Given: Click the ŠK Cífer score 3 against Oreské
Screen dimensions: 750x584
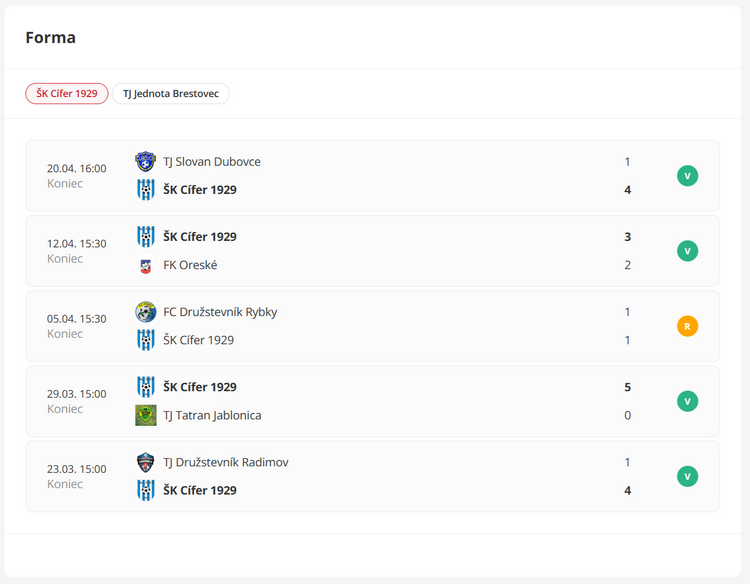Looking at the screenshot, I should [628, 237].
